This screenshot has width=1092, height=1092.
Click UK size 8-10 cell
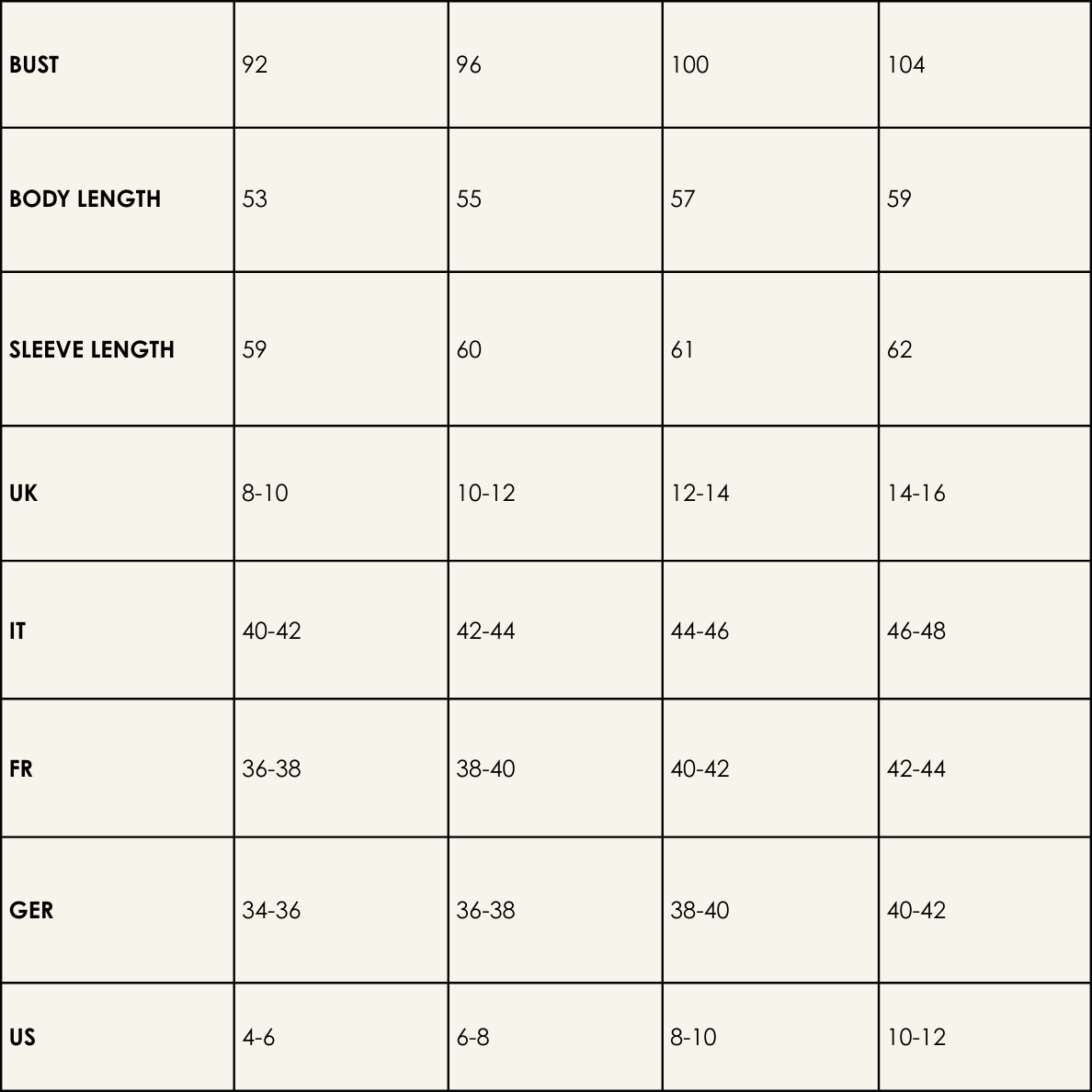click(265, 494)
